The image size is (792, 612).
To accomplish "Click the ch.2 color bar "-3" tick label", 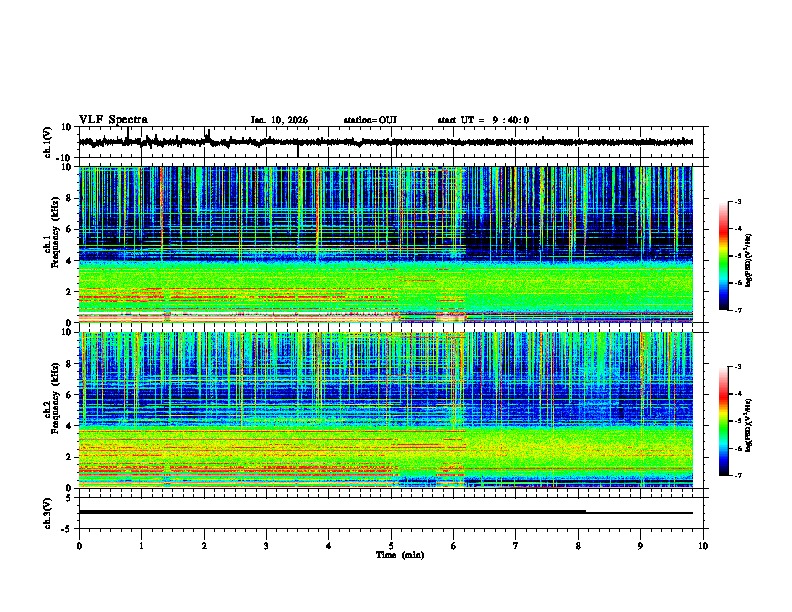I will [738, 367].
